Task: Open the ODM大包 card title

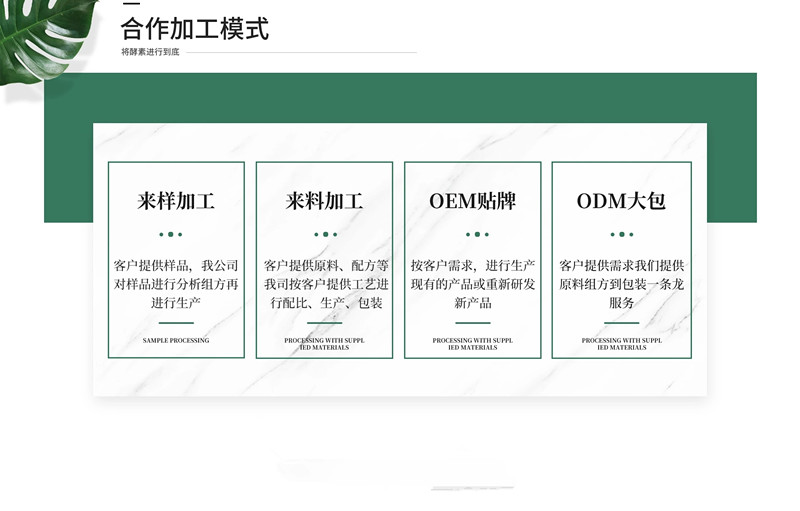Action: tap(621, 201)
